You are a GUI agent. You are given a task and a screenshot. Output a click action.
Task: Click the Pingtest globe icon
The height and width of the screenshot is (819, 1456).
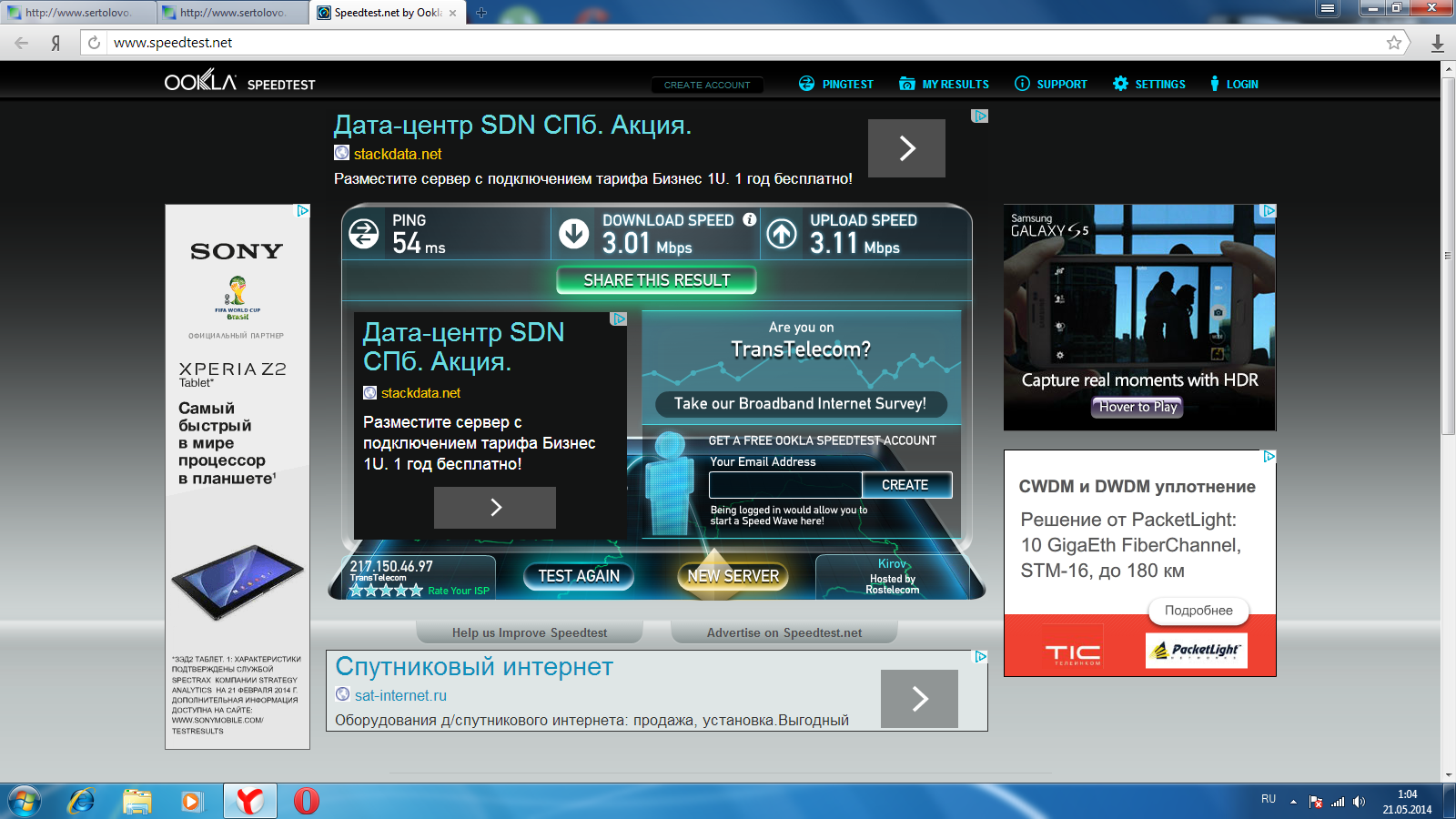click(806, 84)
